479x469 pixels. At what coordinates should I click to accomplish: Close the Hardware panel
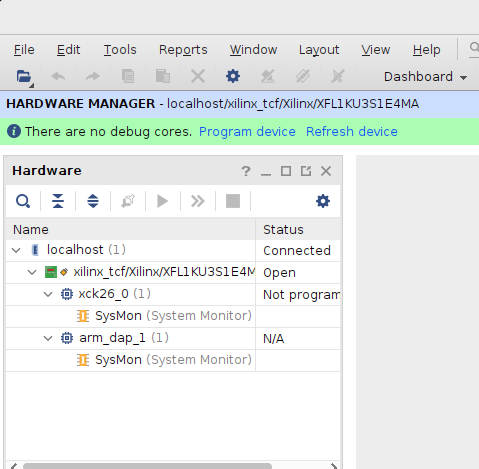[x=326, y=171]
